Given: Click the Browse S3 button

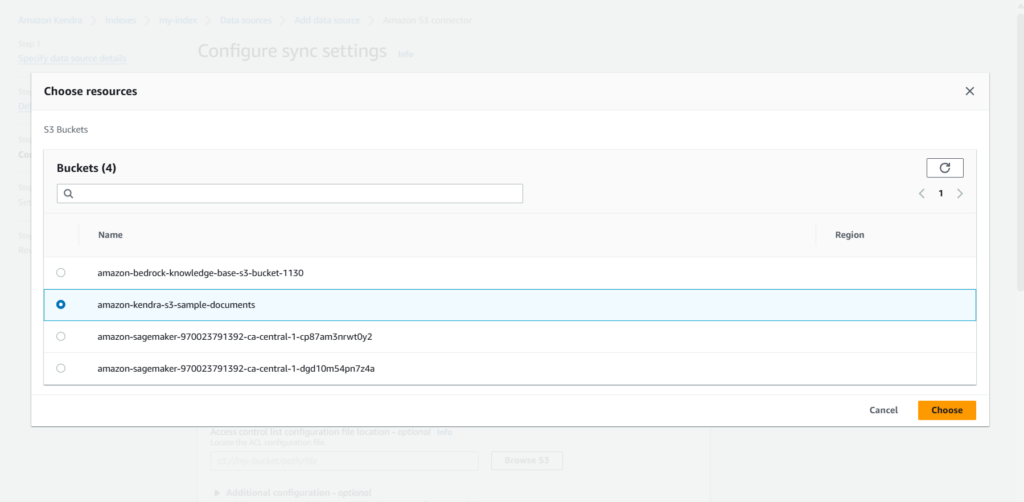Looking at the screenshot, I should (526, 460).
